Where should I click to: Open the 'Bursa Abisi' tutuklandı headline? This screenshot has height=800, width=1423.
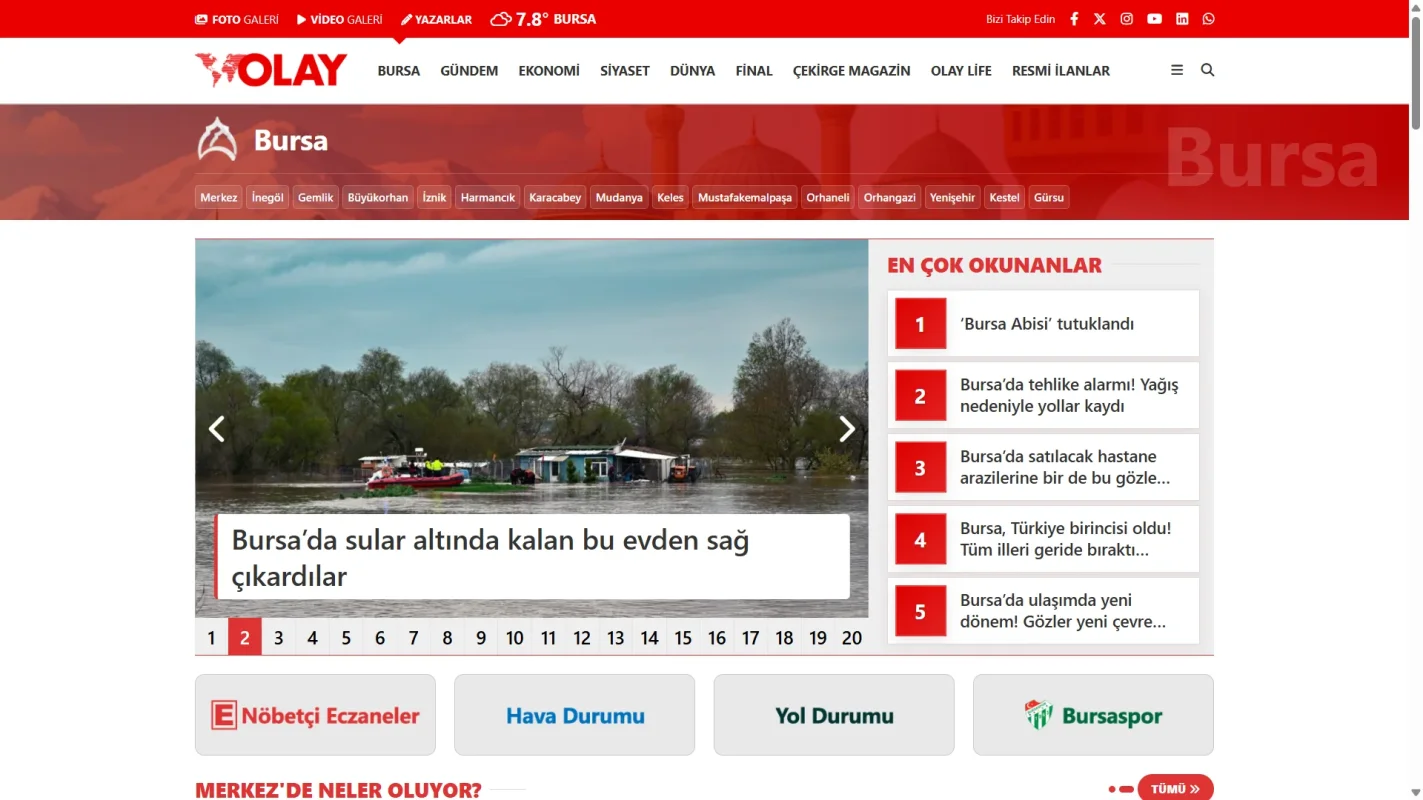(x=1048, y=323)
